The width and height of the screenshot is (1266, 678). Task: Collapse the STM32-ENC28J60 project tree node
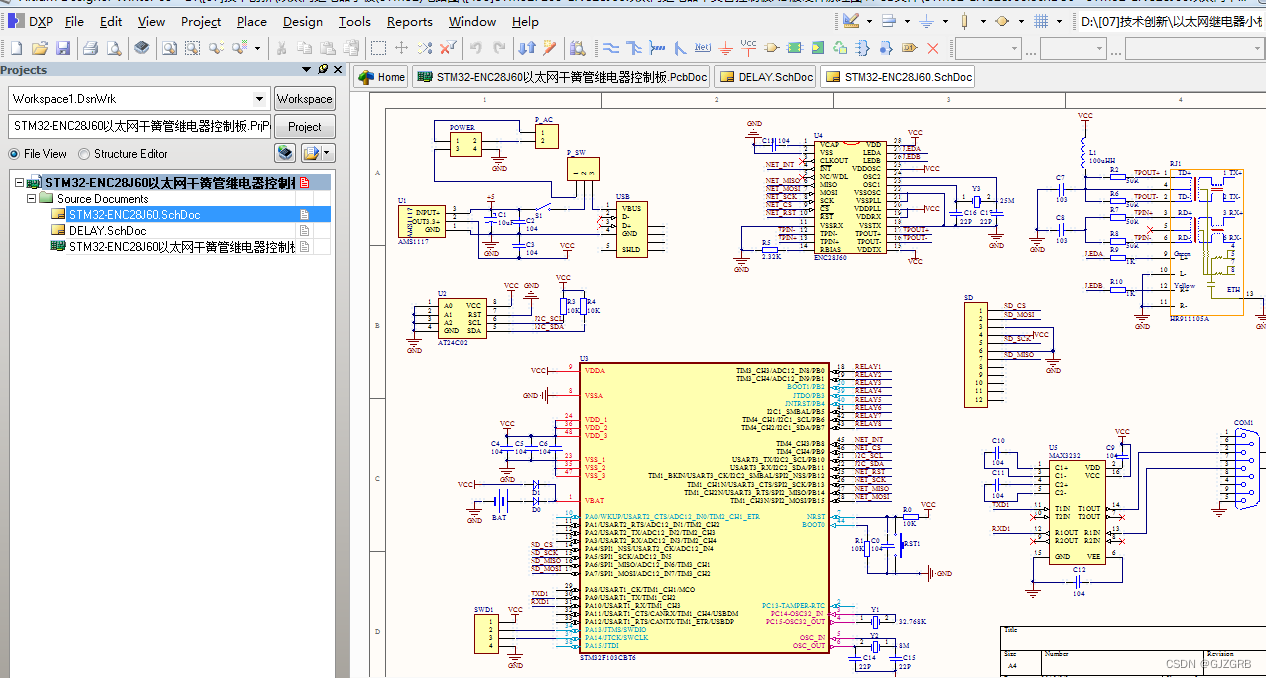click(20, 183)
